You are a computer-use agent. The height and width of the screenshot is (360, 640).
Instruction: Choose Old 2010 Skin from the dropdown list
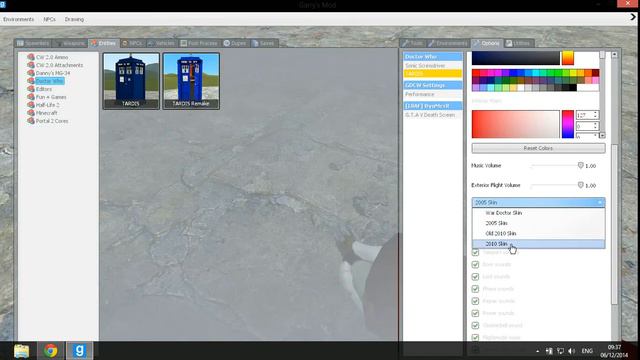(x=538, y=233)
